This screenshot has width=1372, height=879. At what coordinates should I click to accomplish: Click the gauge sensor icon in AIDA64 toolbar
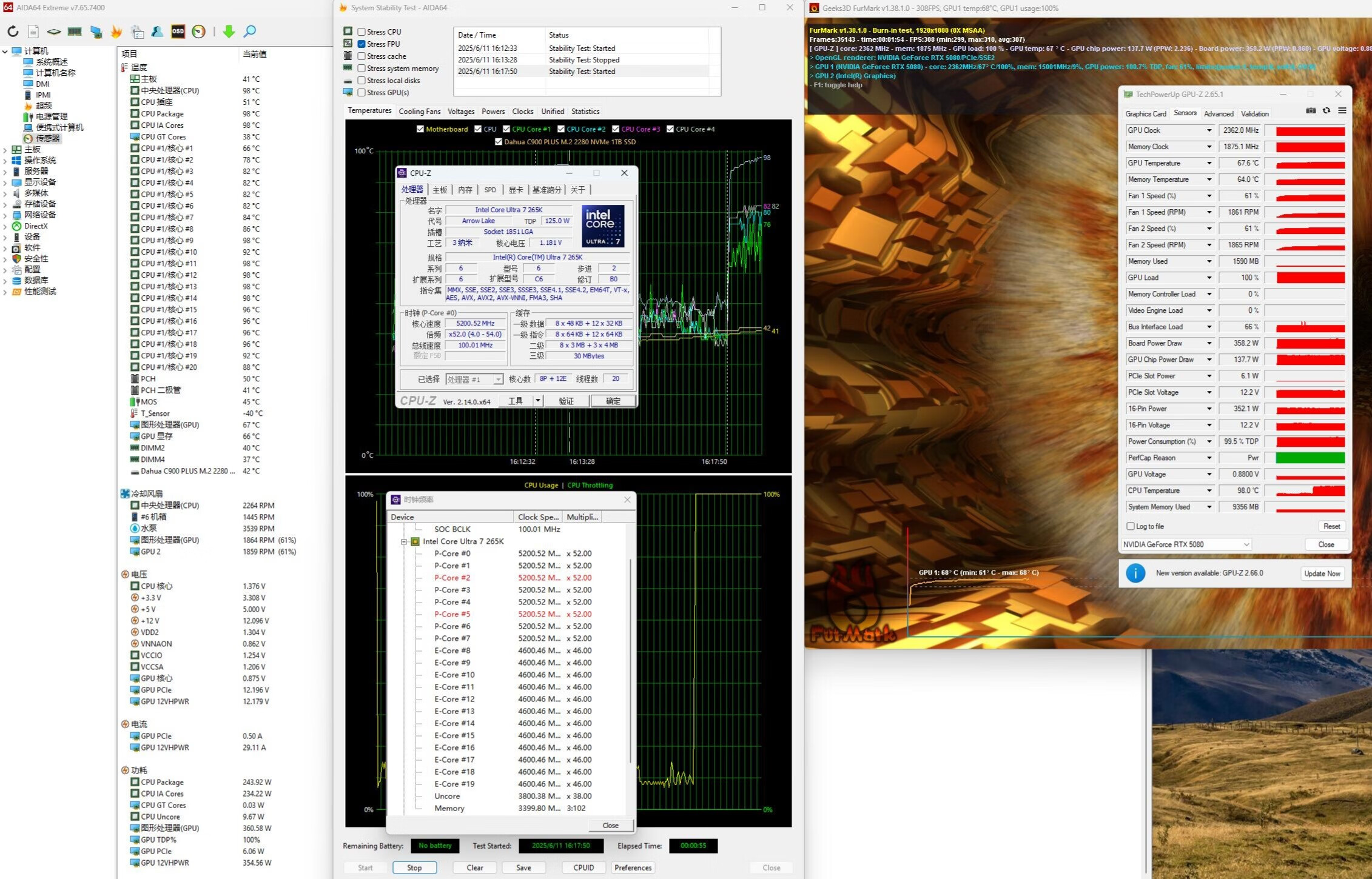198,32
